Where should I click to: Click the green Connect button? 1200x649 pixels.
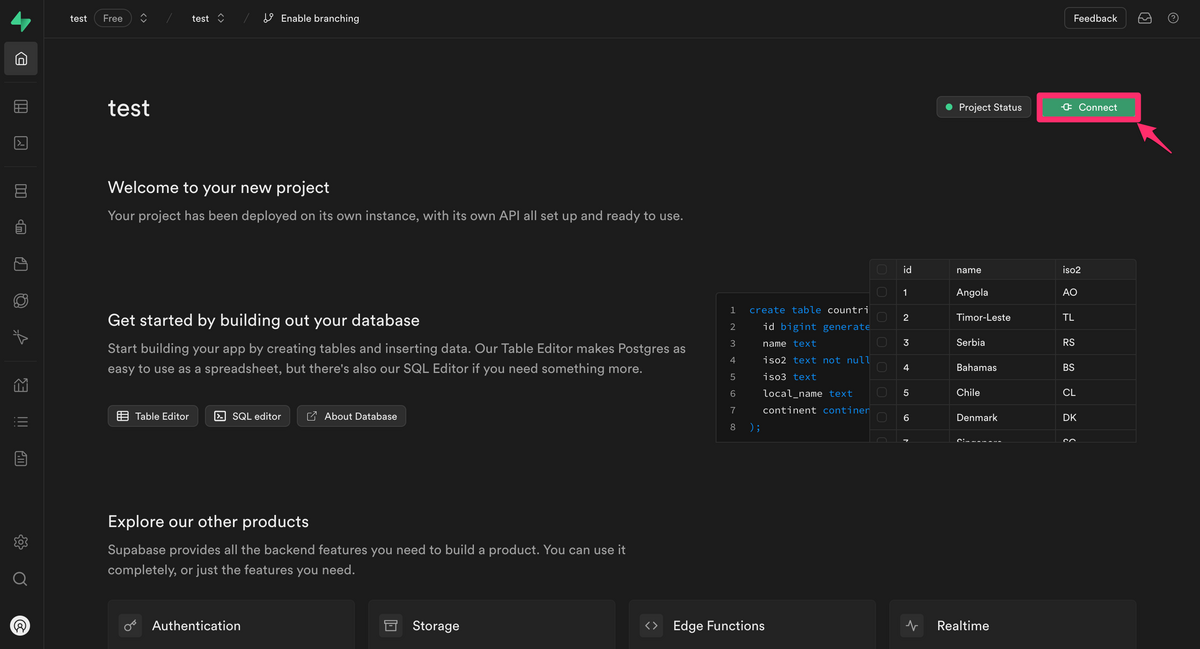(1089, 107)
